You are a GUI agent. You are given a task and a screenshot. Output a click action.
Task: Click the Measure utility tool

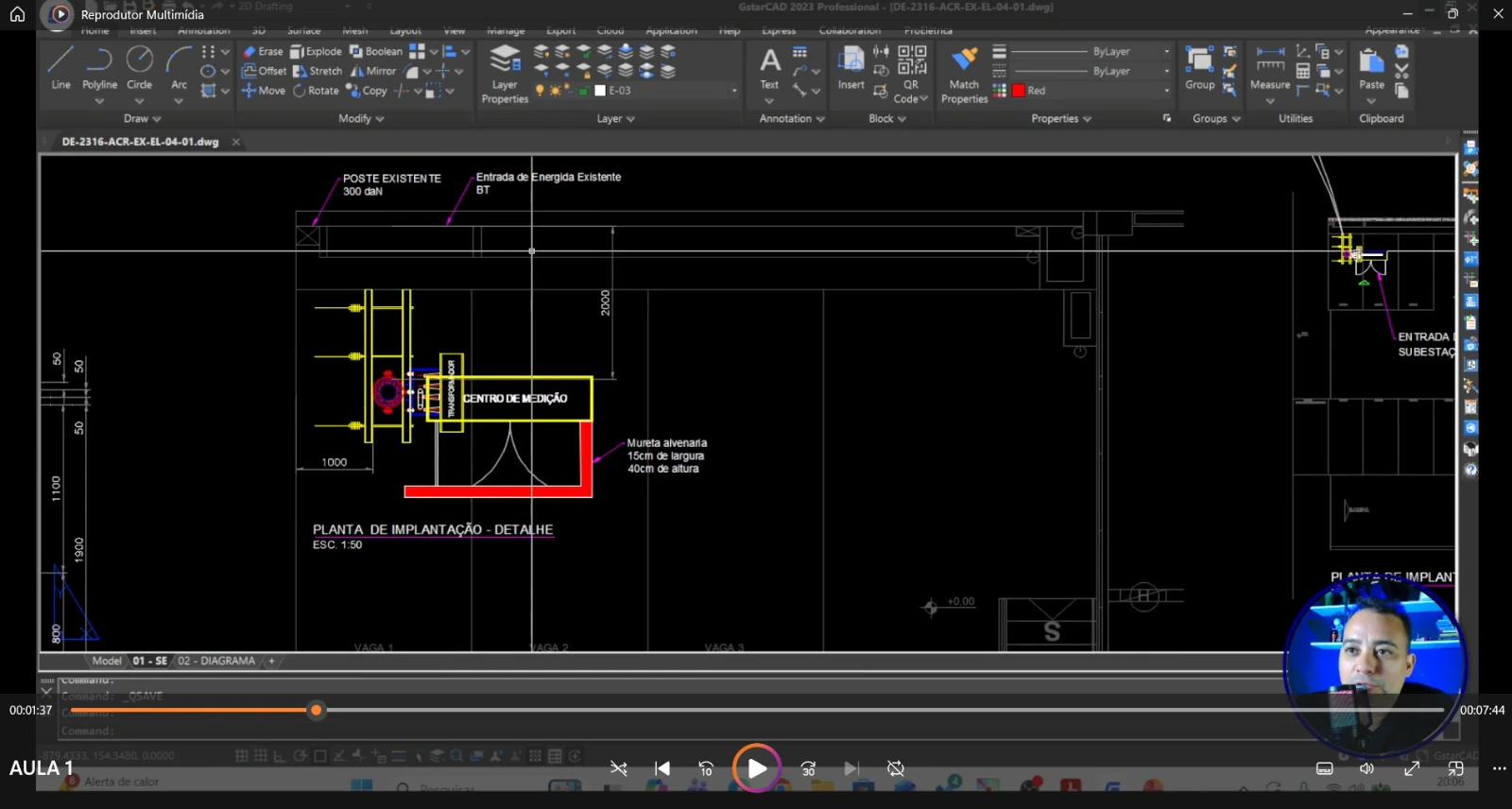coord(1270,68)
